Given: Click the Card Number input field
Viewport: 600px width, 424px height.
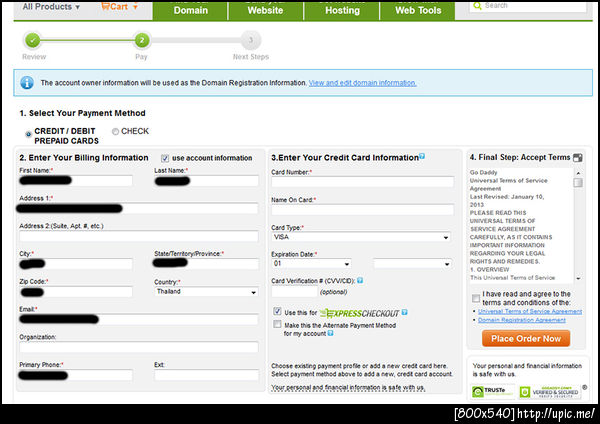Looking at the screenshot, I should pyautogui.click(x=362, y=182).
